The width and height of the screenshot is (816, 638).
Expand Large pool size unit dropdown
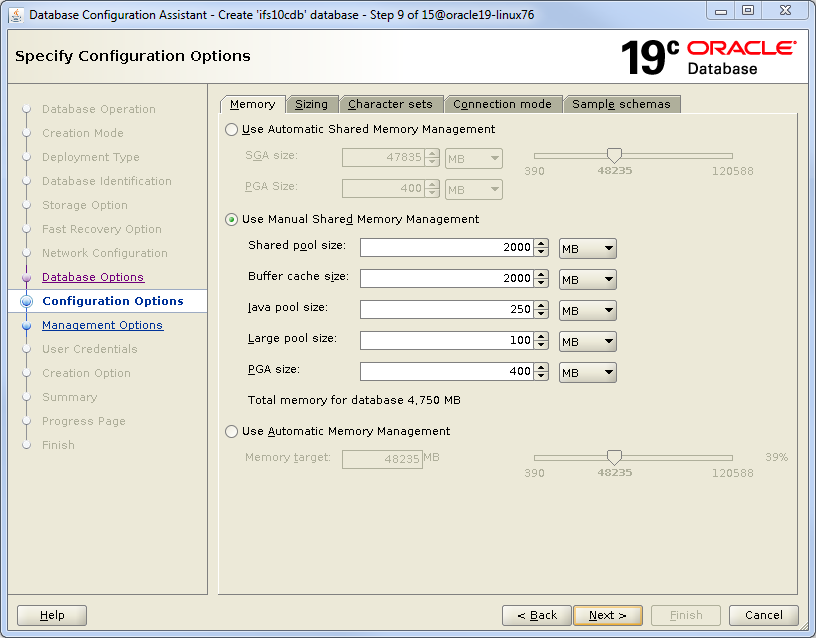coord(587,341)
